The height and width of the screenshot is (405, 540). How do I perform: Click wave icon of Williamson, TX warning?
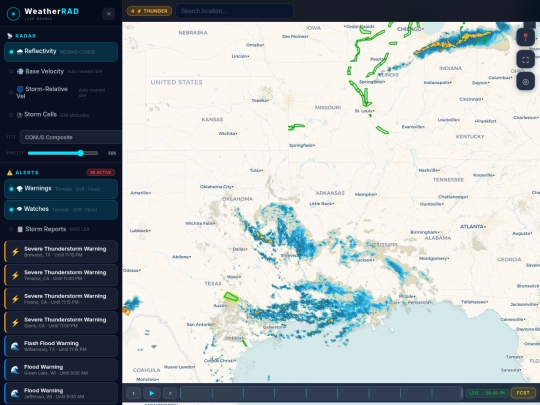pyautogui.click(x=15, y=346)
